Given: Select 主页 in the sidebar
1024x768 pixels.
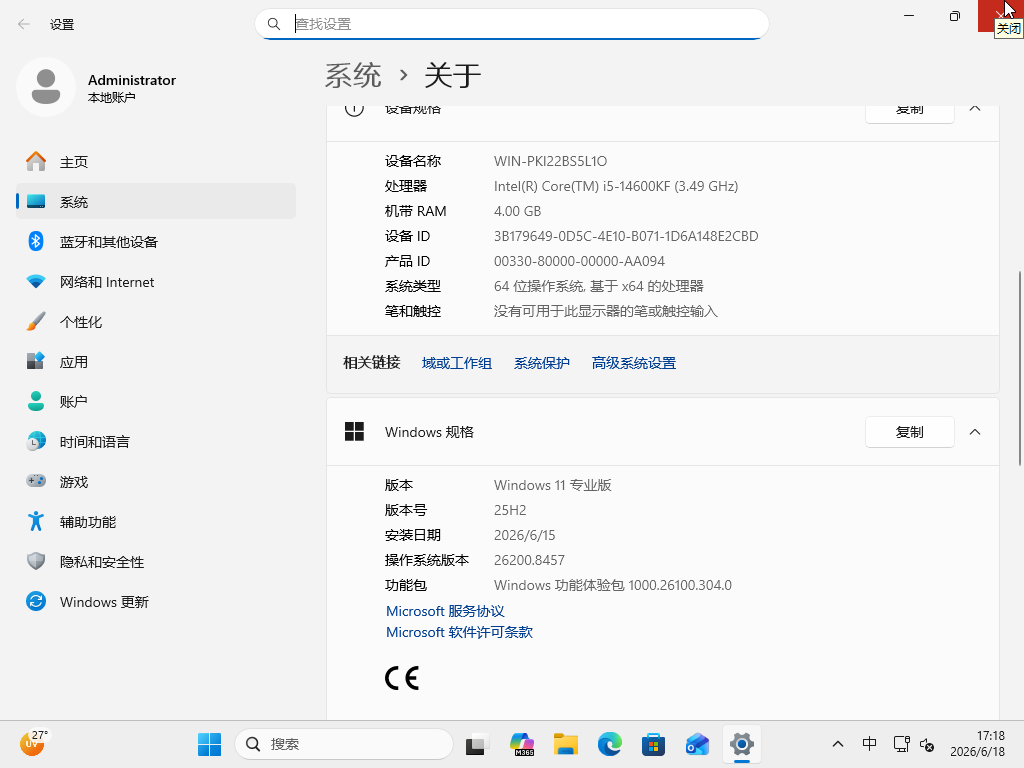Looking at the screenshot, I should (156, 161).
